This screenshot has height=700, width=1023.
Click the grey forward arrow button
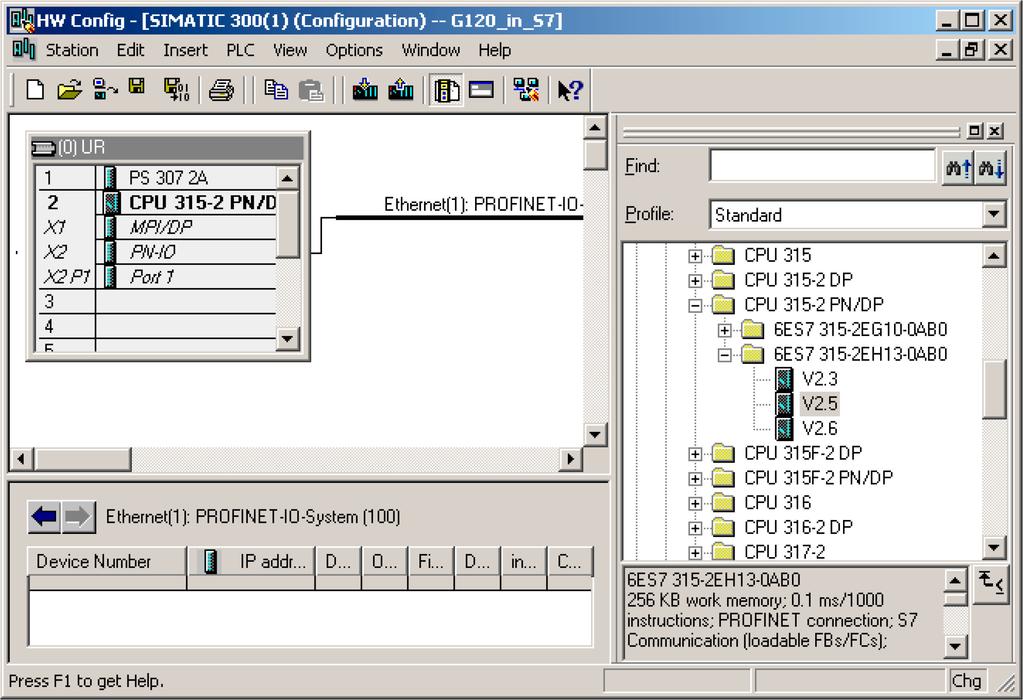pos(78,517)
